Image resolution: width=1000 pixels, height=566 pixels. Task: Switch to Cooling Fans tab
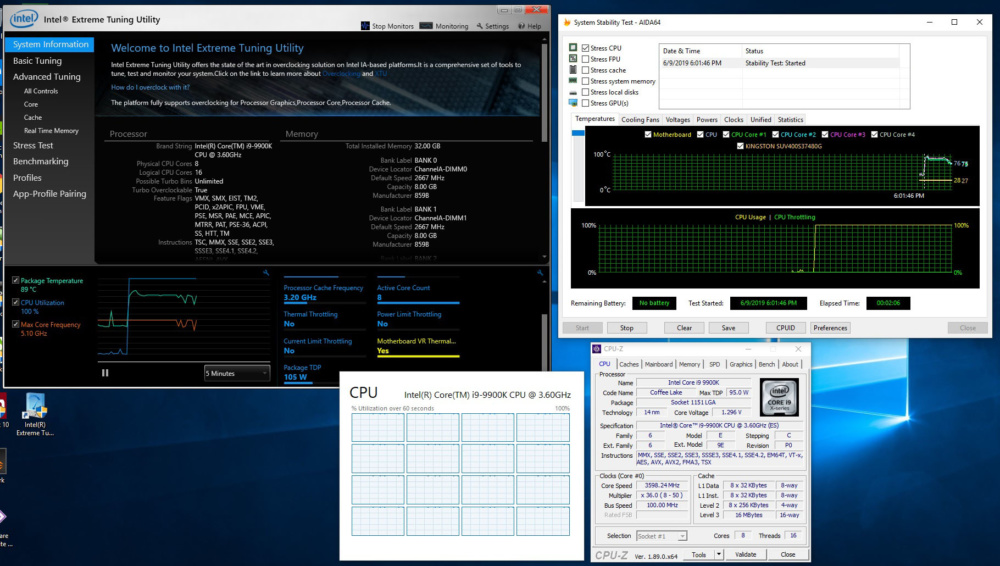coord(640,119)
